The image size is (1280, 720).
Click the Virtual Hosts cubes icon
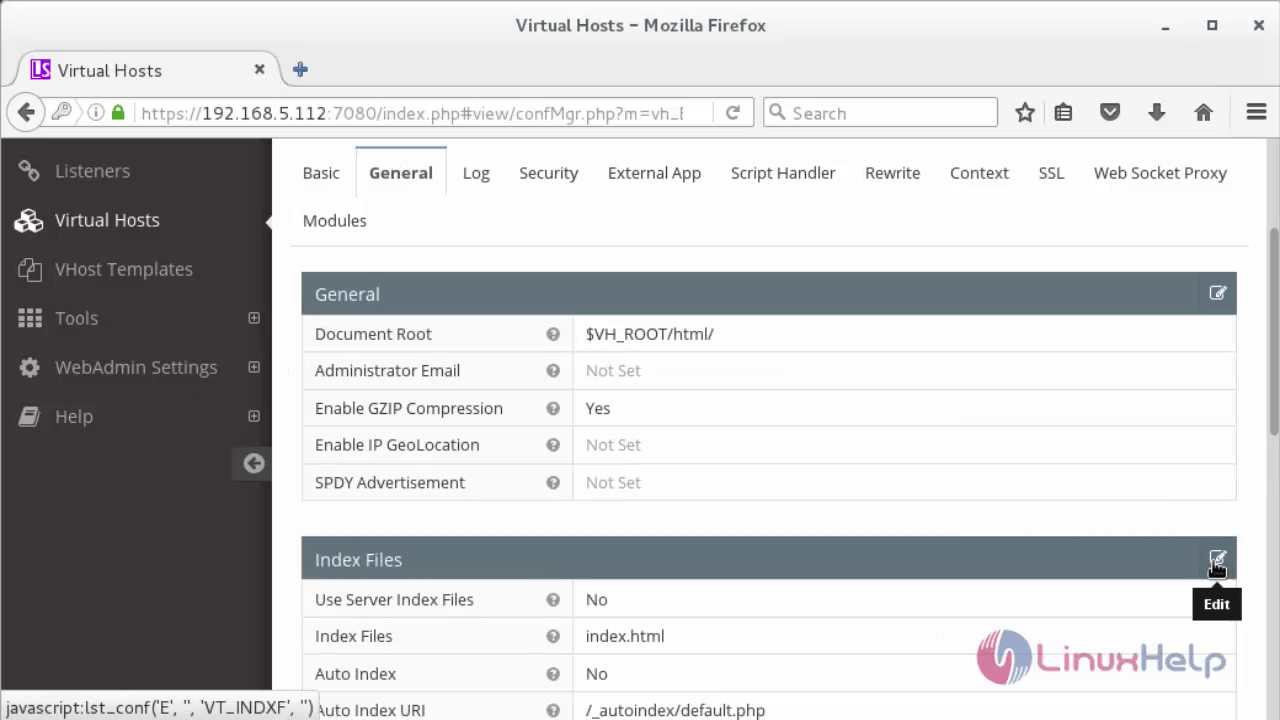click(29, 220)
